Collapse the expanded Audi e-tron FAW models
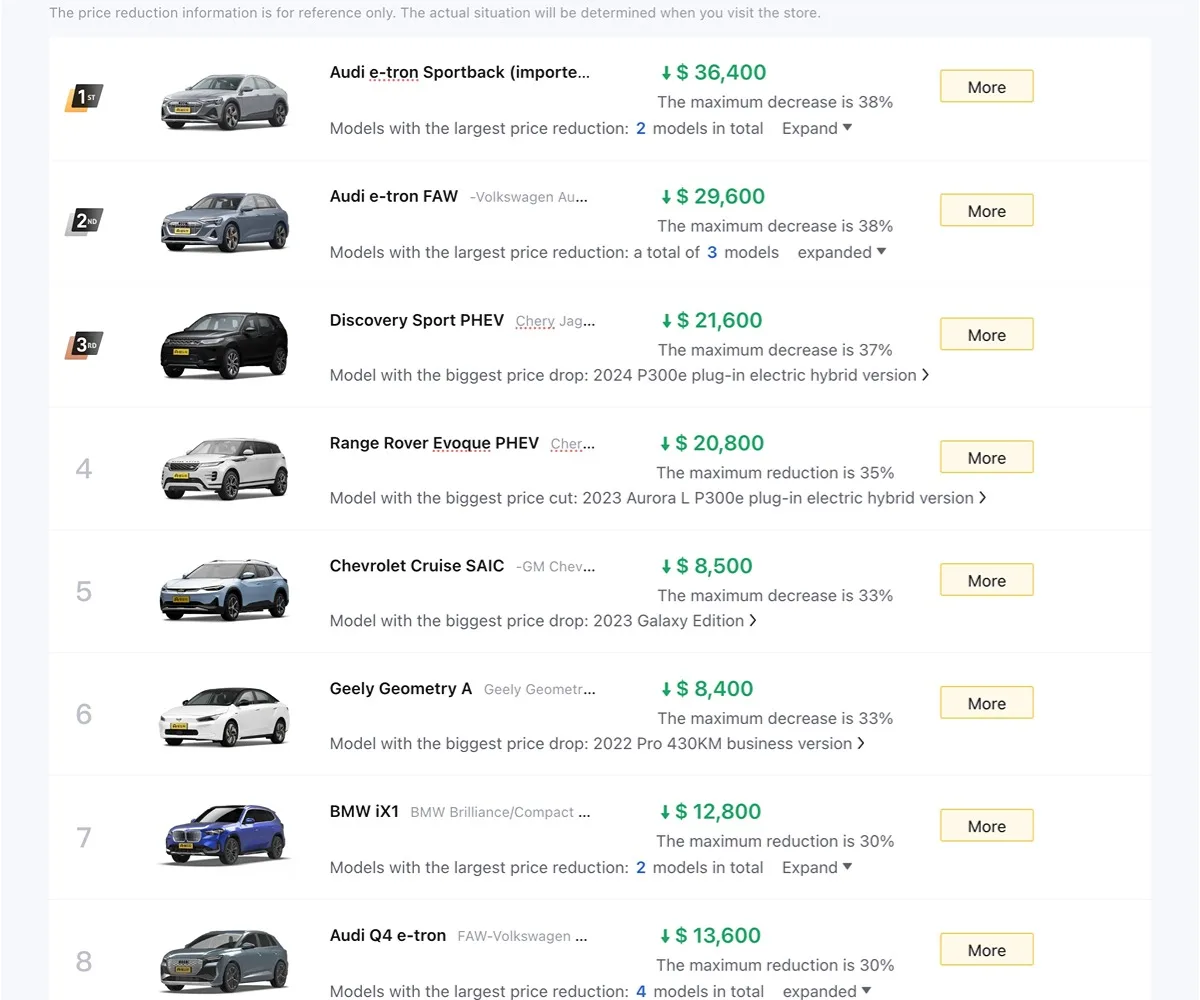The width and height of the screenshot is (1200, 1000). (x=842, y=252)
